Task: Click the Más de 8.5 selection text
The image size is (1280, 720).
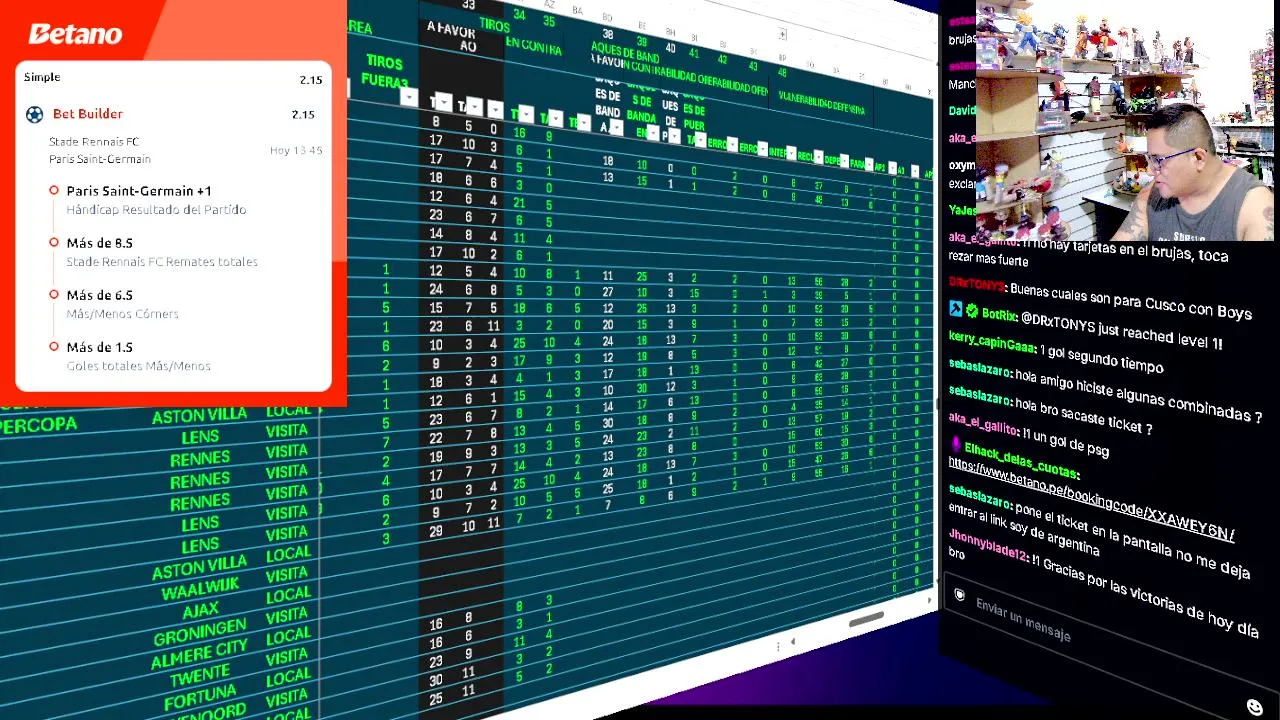Action: pos(99,242)
